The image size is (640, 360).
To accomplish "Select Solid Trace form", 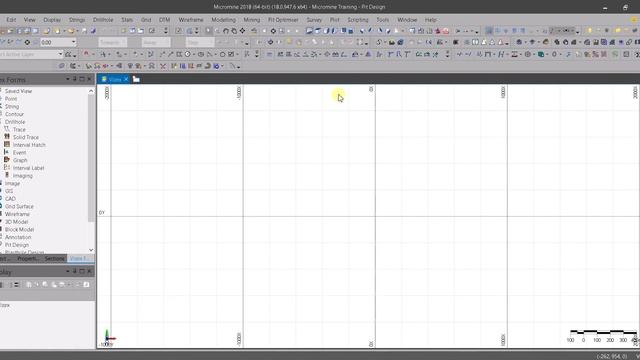I will click(26, 137).
